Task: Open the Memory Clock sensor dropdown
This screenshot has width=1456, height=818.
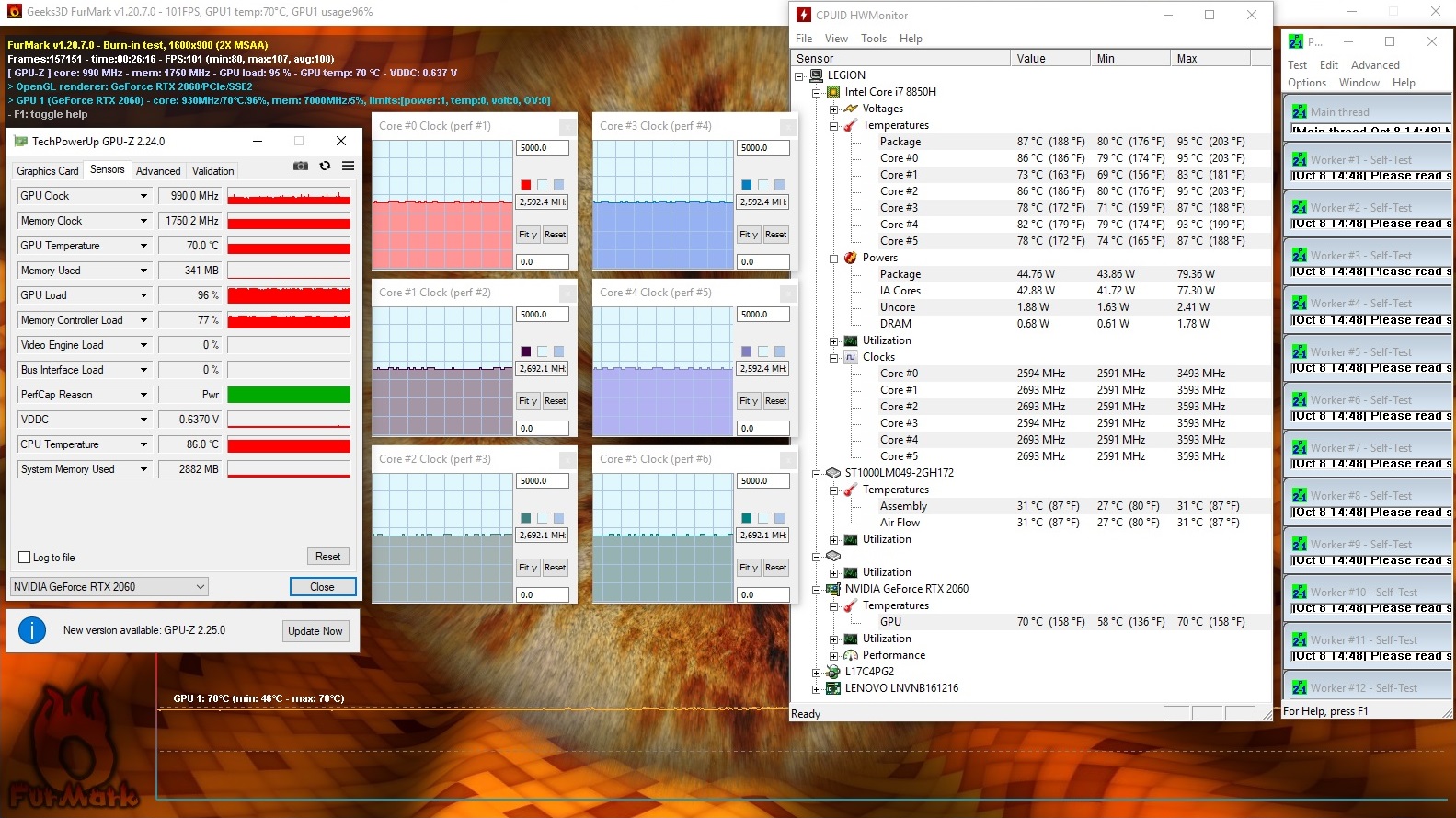Action: click(x=143, y=221)
